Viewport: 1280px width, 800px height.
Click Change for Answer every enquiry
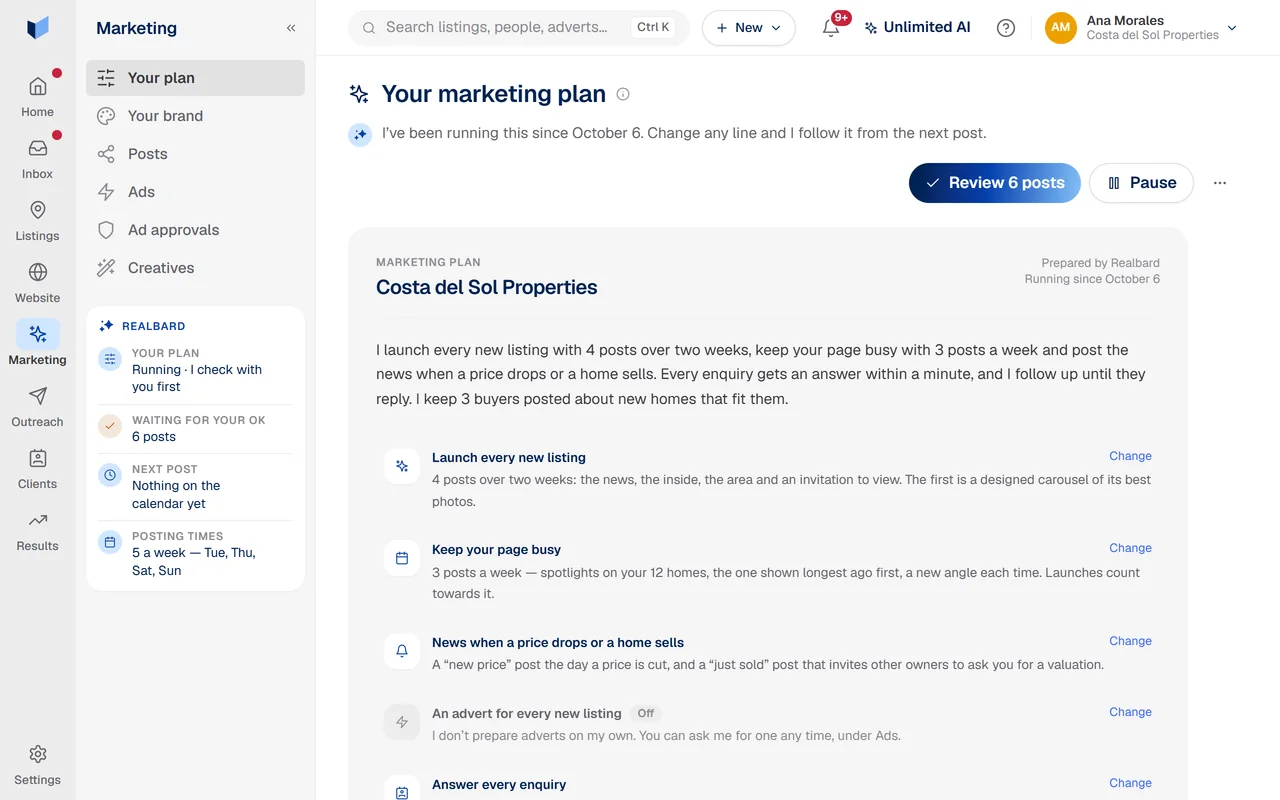tap(1130, 783)
